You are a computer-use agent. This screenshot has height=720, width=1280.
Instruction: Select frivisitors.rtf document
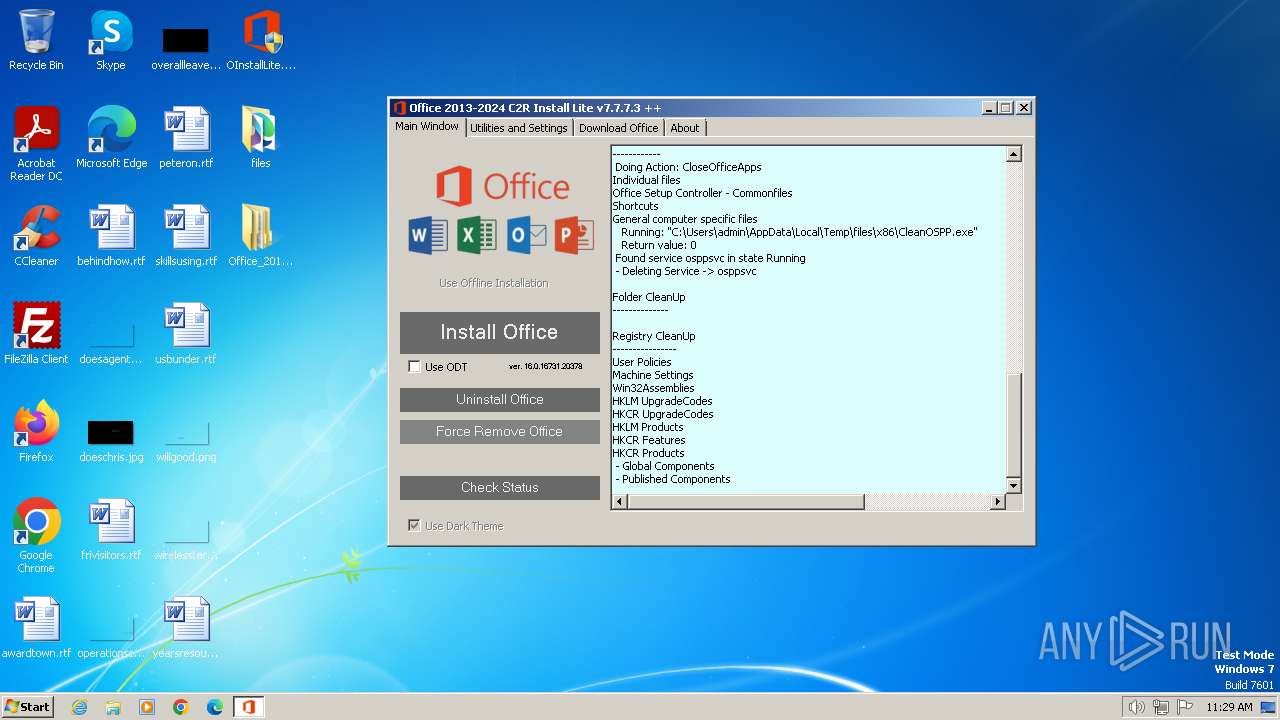click(111, 530)
